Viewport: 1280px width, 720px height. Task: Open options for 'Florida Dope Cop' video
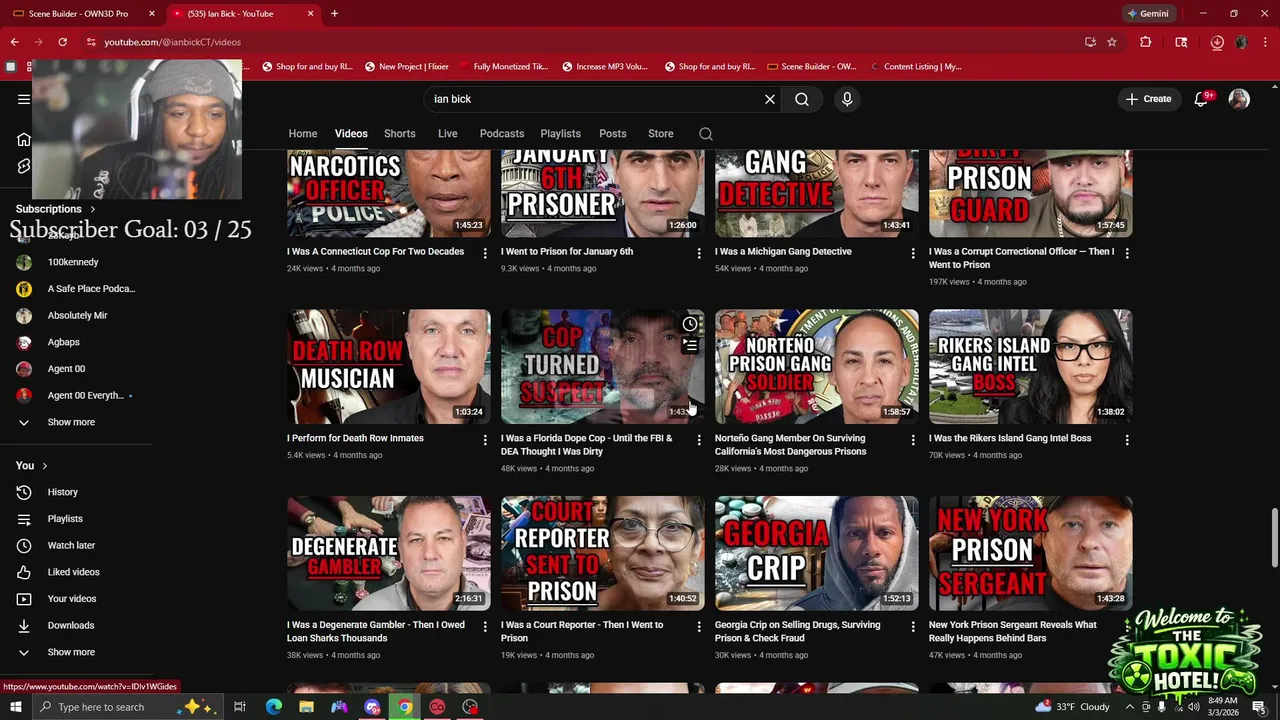pos(699,440)
